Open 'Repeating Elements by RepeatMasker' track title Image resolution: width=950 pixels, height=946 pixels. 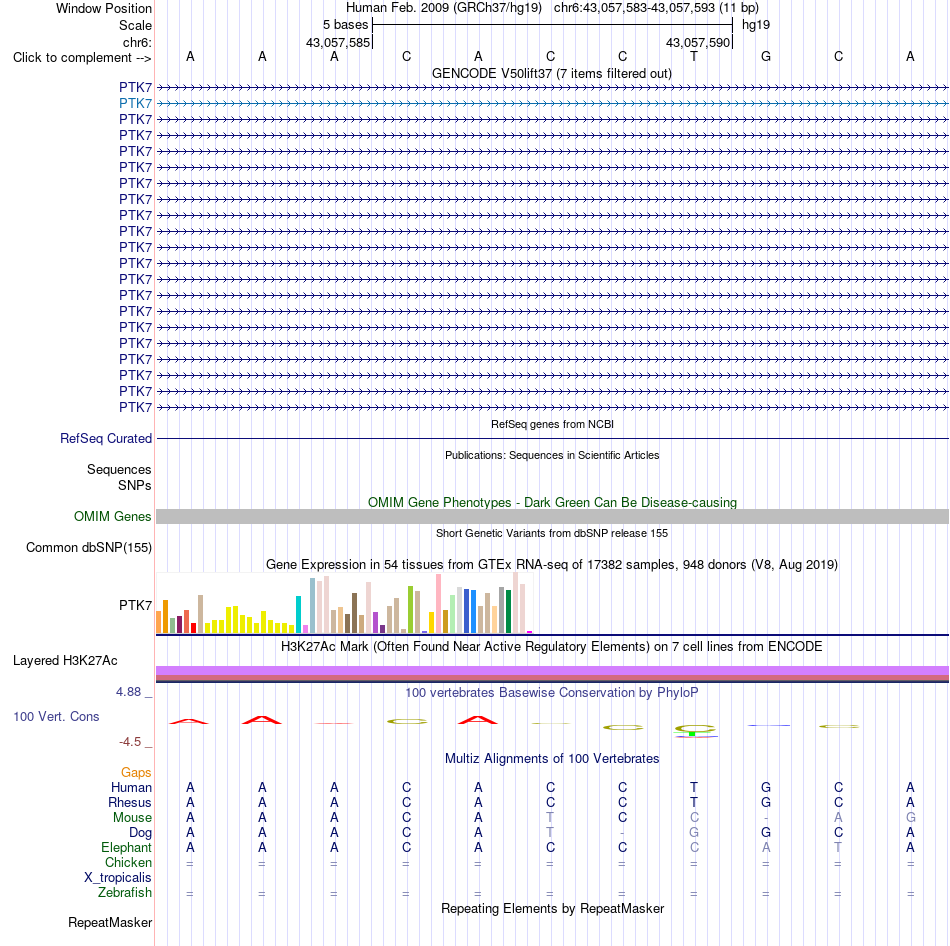[552, 909]
